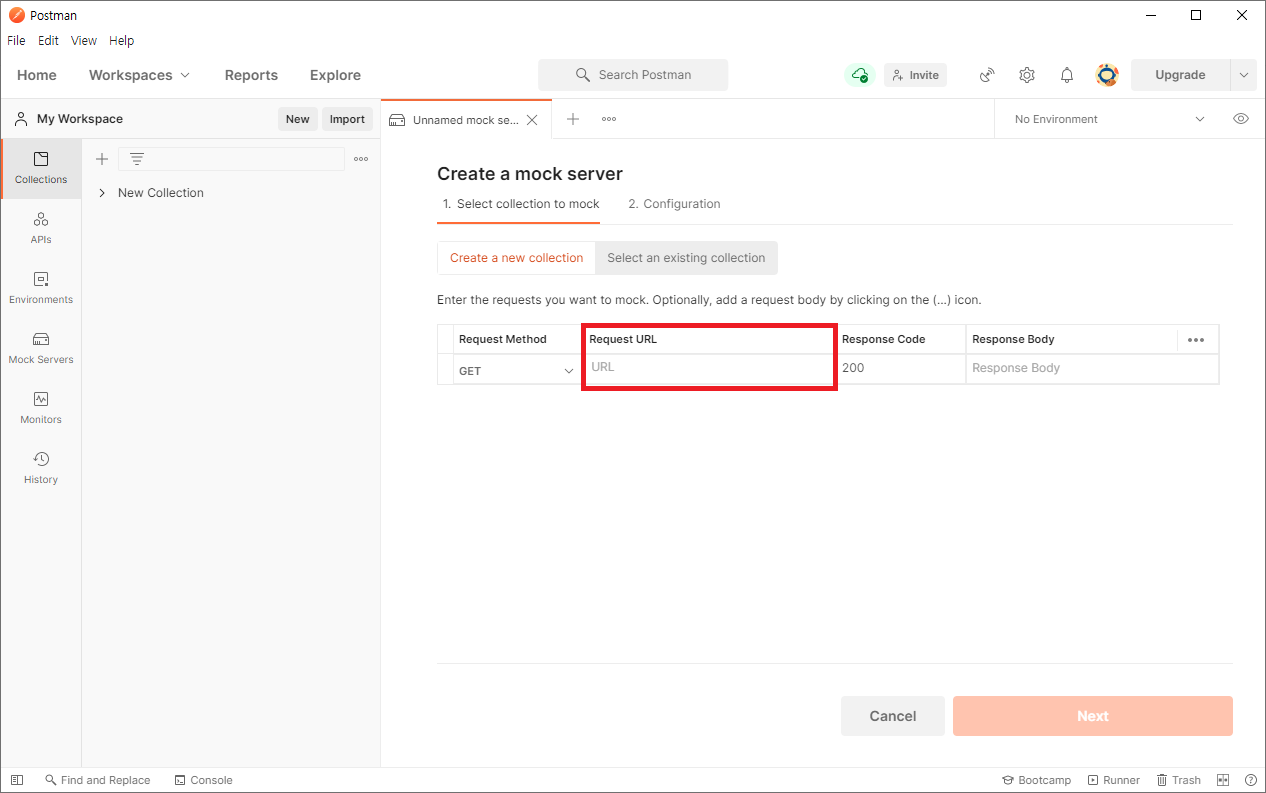
Task: Click the My Workspace label
Action: click(80, 119)
